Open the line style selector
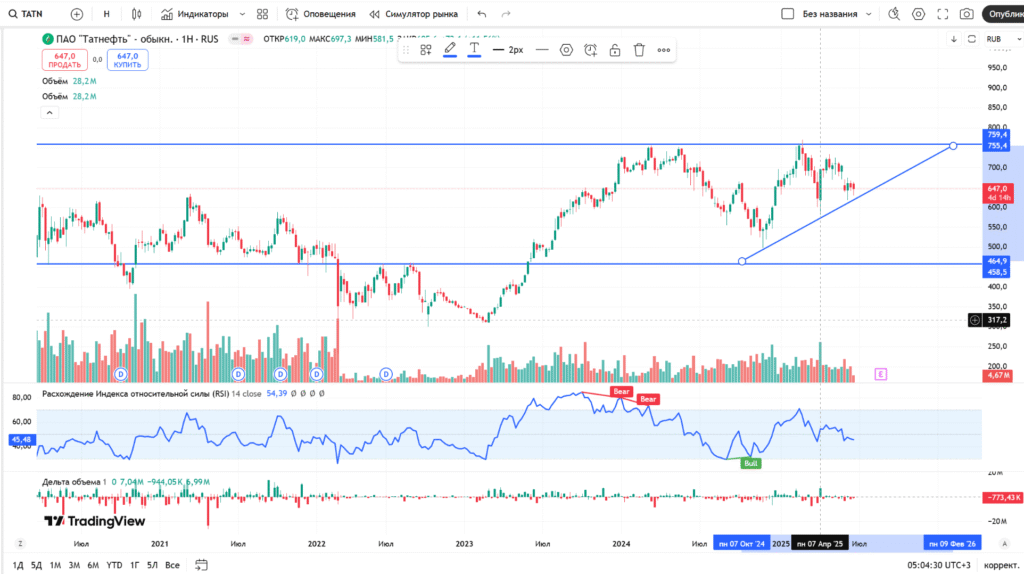Image resolution: width=1024 pixels, height=574 pixels. coord(542,50)
